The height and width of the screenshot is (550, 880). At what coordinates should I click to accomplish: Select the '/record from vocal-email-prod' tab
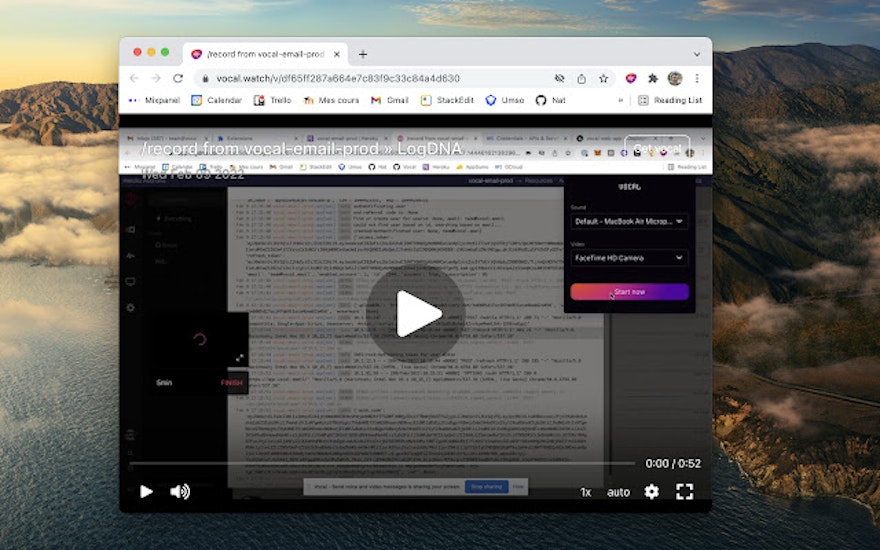click(x=265, y=54)
